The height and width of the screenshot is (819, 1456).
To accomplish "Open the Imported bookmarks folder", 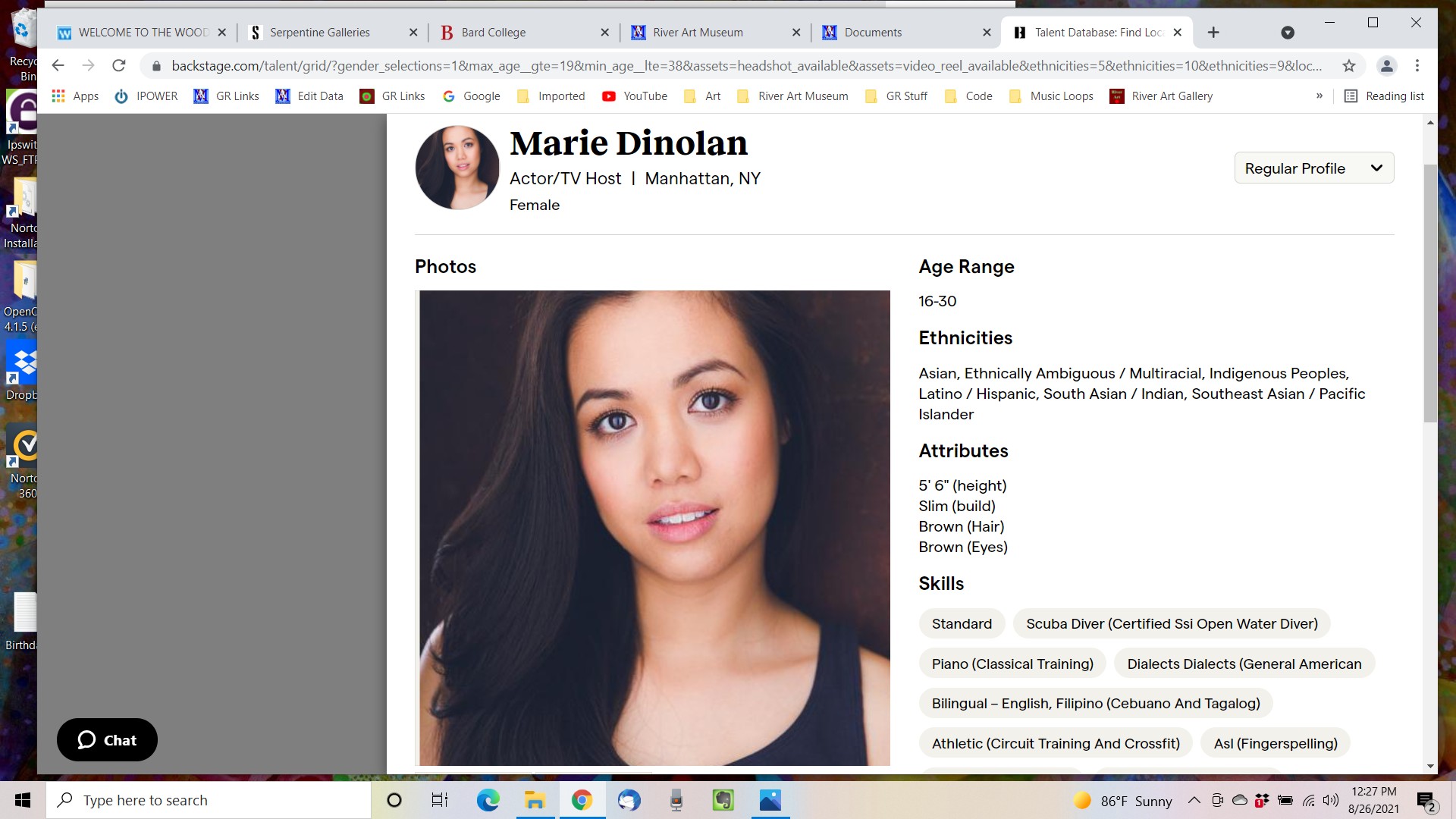I will pos(551,96).
